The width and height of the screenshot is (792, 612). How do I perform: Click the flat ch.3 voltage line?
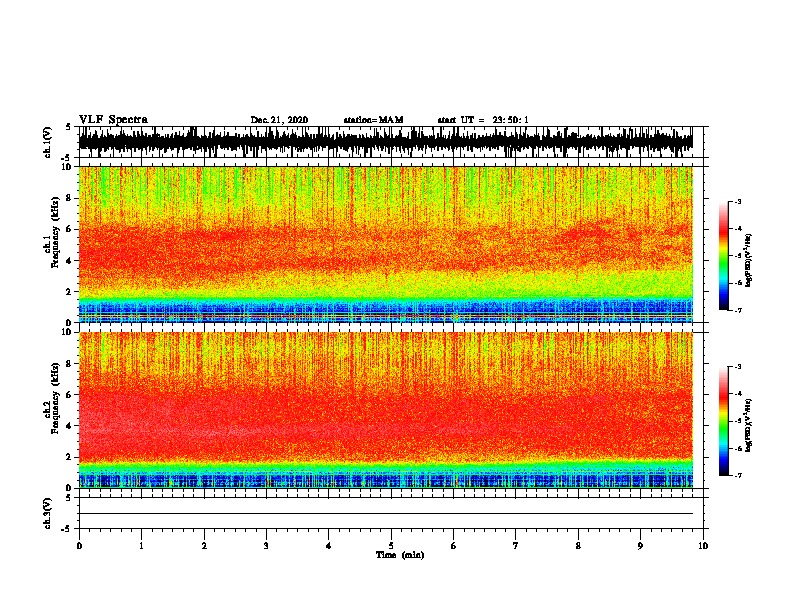(x=386, y=514)
